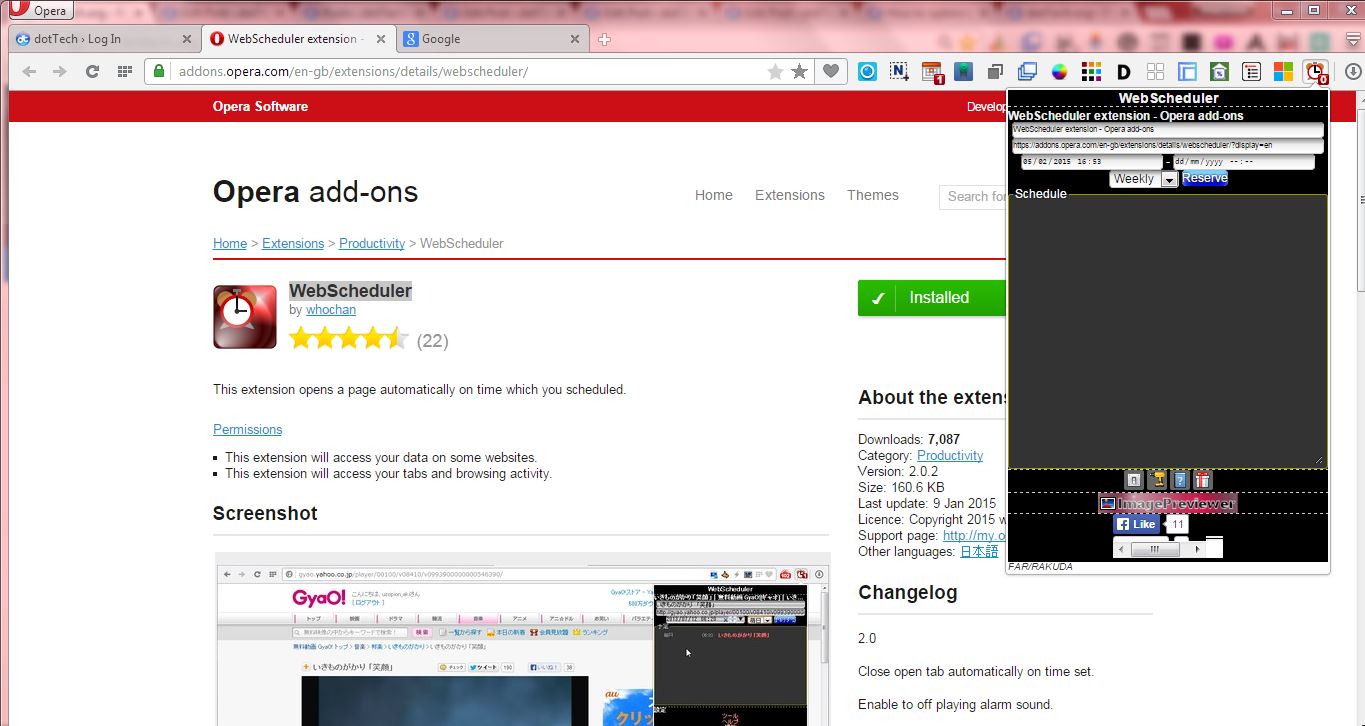
Task: Reload the current page
Action: point(92,72)
